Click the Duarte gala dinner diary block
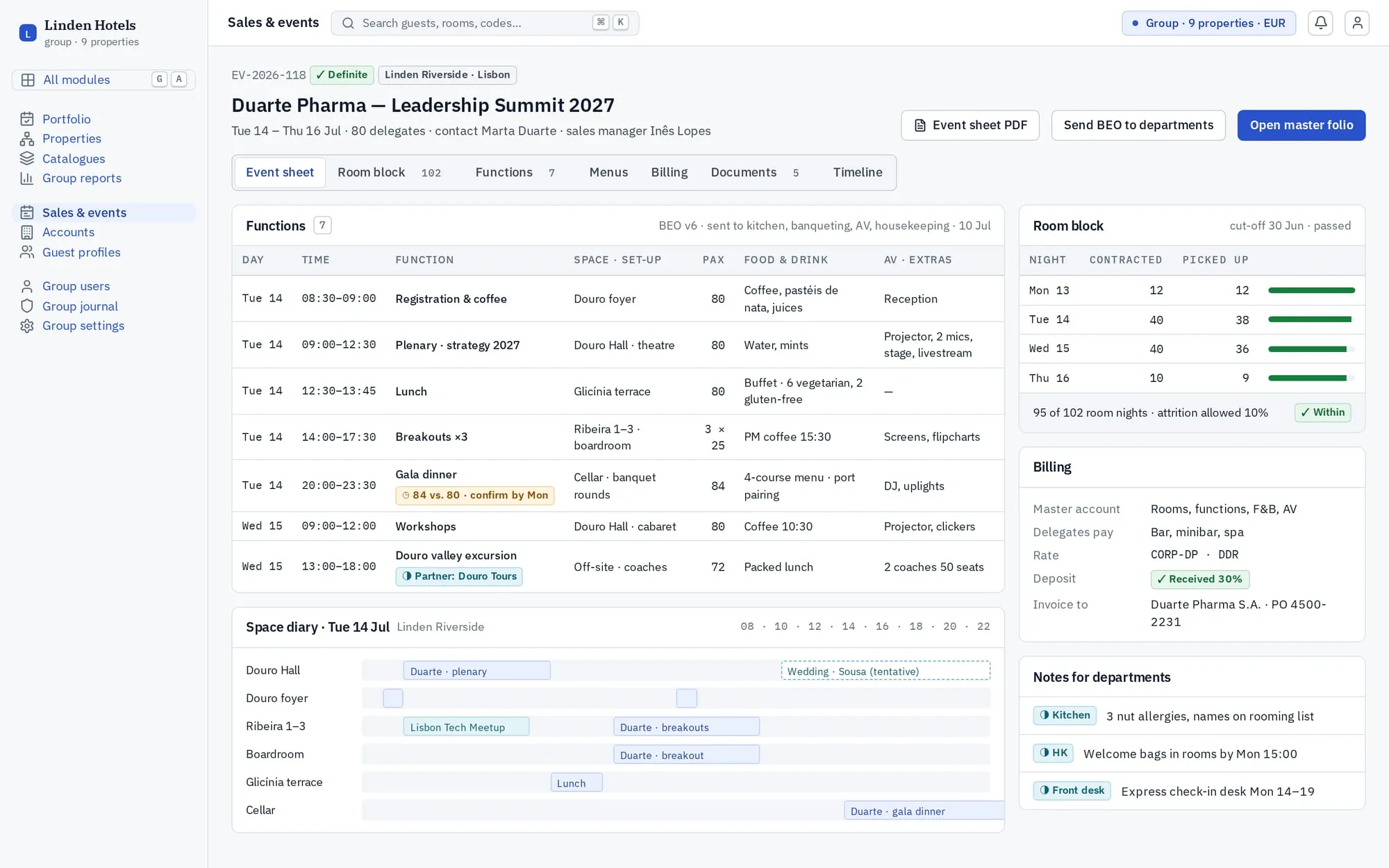 pyautogui.click(x=924, y=810)
